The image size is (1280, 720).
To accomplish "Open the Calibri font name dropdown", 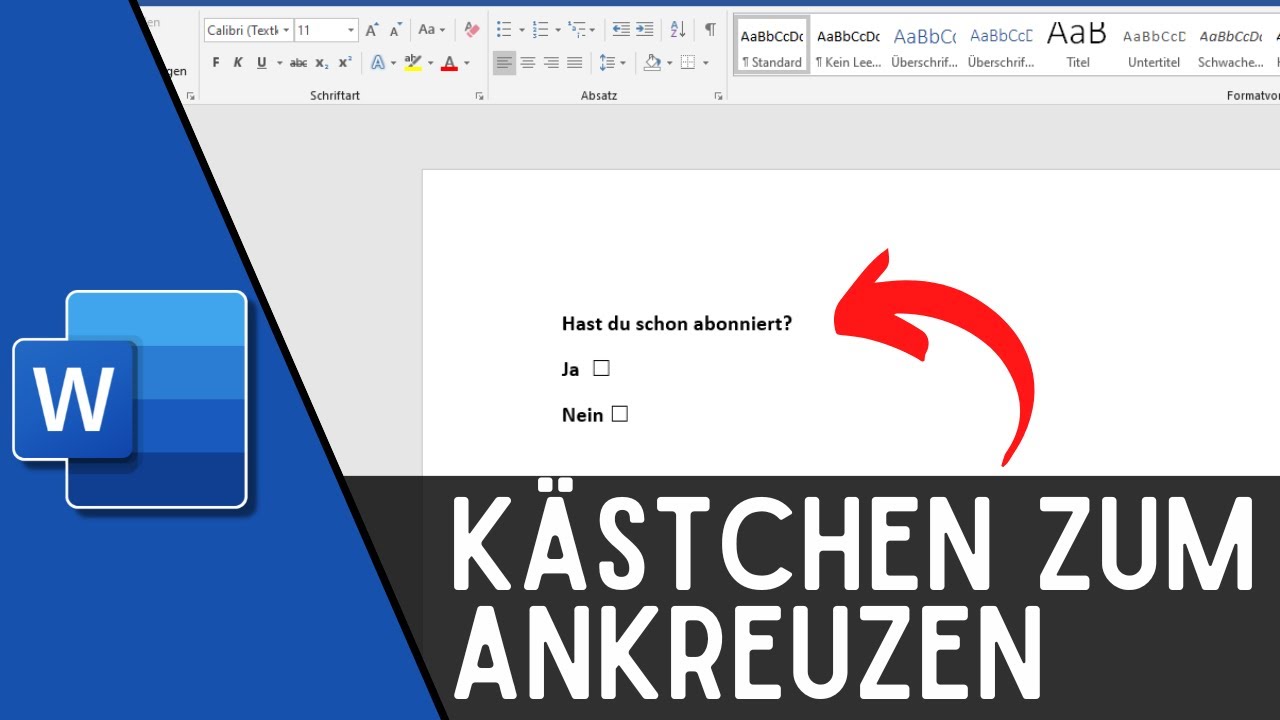I will (286, 30).
